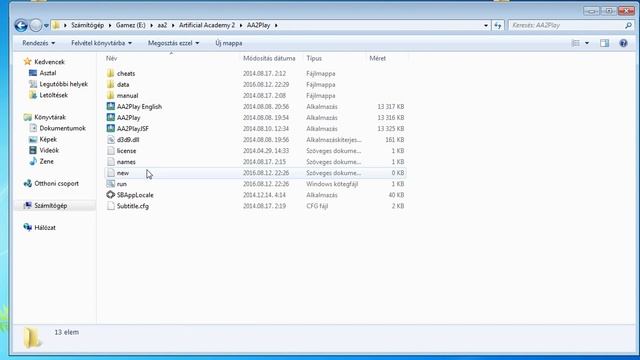The width and height of the screenshot is (640, 360).
Task: Open the Videók library
Action: (x=49, y=150)
